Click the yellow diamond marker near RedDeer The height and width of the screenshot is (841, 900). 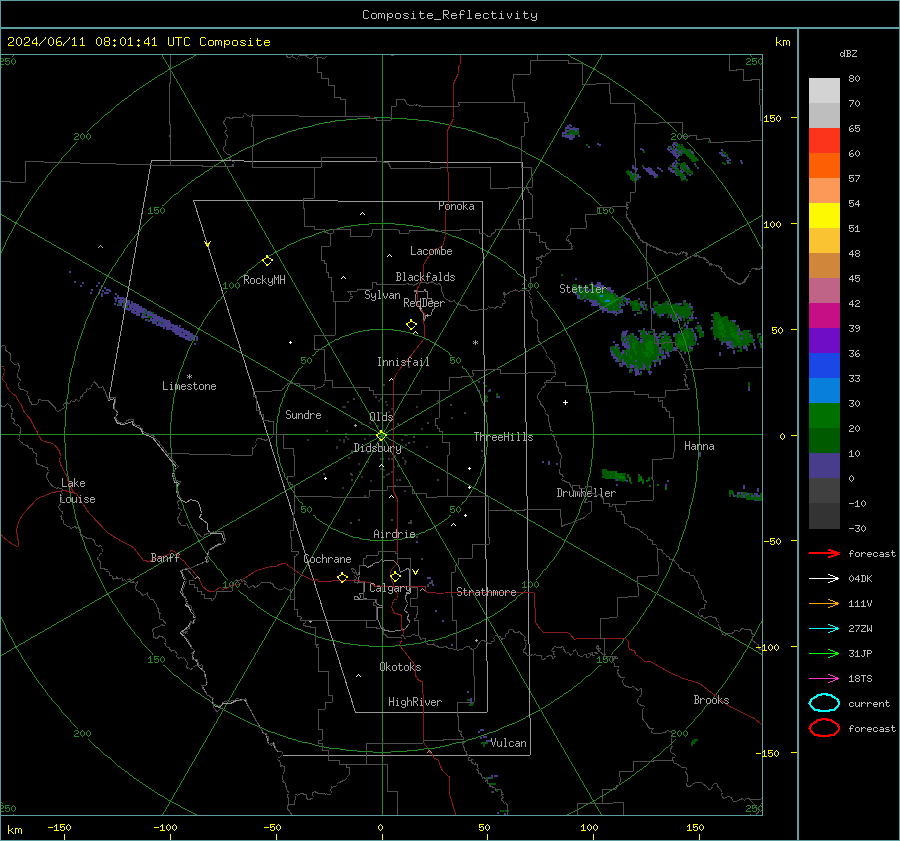[x=411, y=325]
